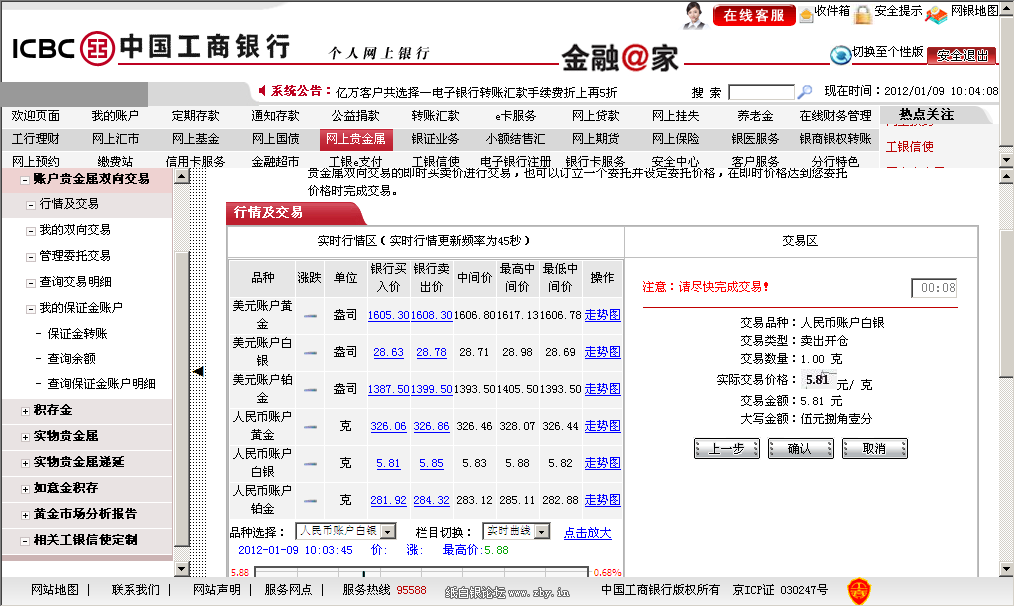The image size is (1015, 607).
Task: Click 点击放大 enlarge chart link
Action: (587, 533)
